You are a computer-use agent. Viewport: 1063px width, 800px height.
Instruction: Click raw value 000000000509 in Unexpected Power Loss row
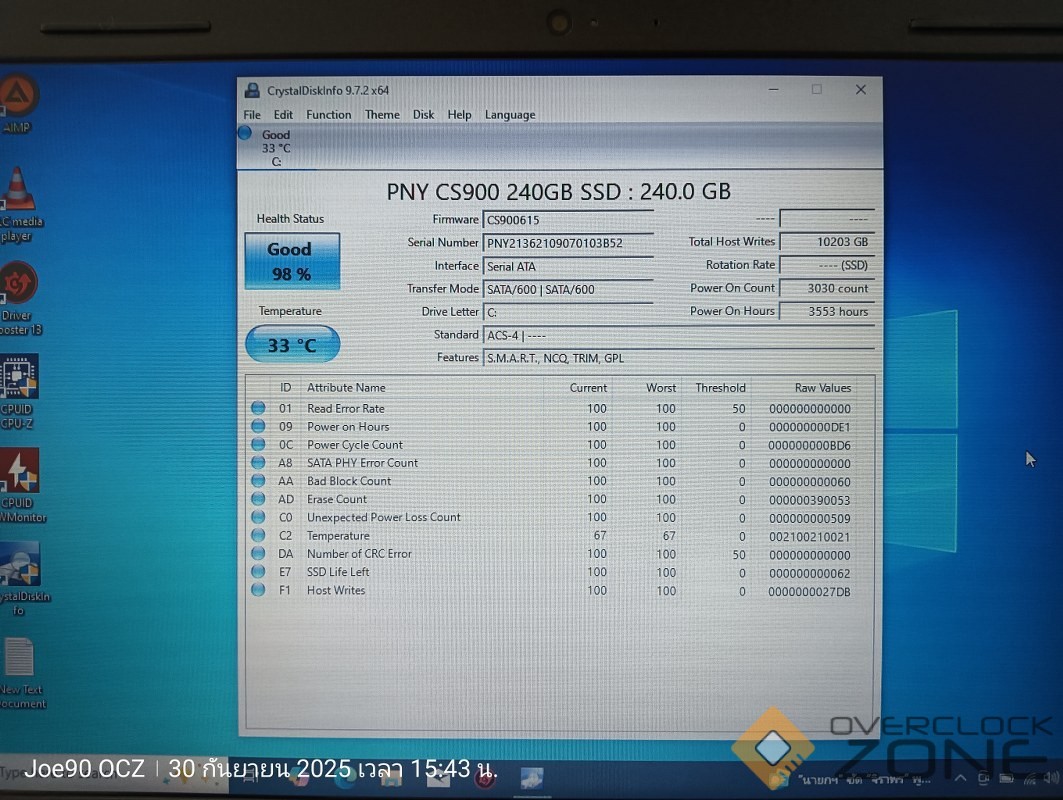809,519
